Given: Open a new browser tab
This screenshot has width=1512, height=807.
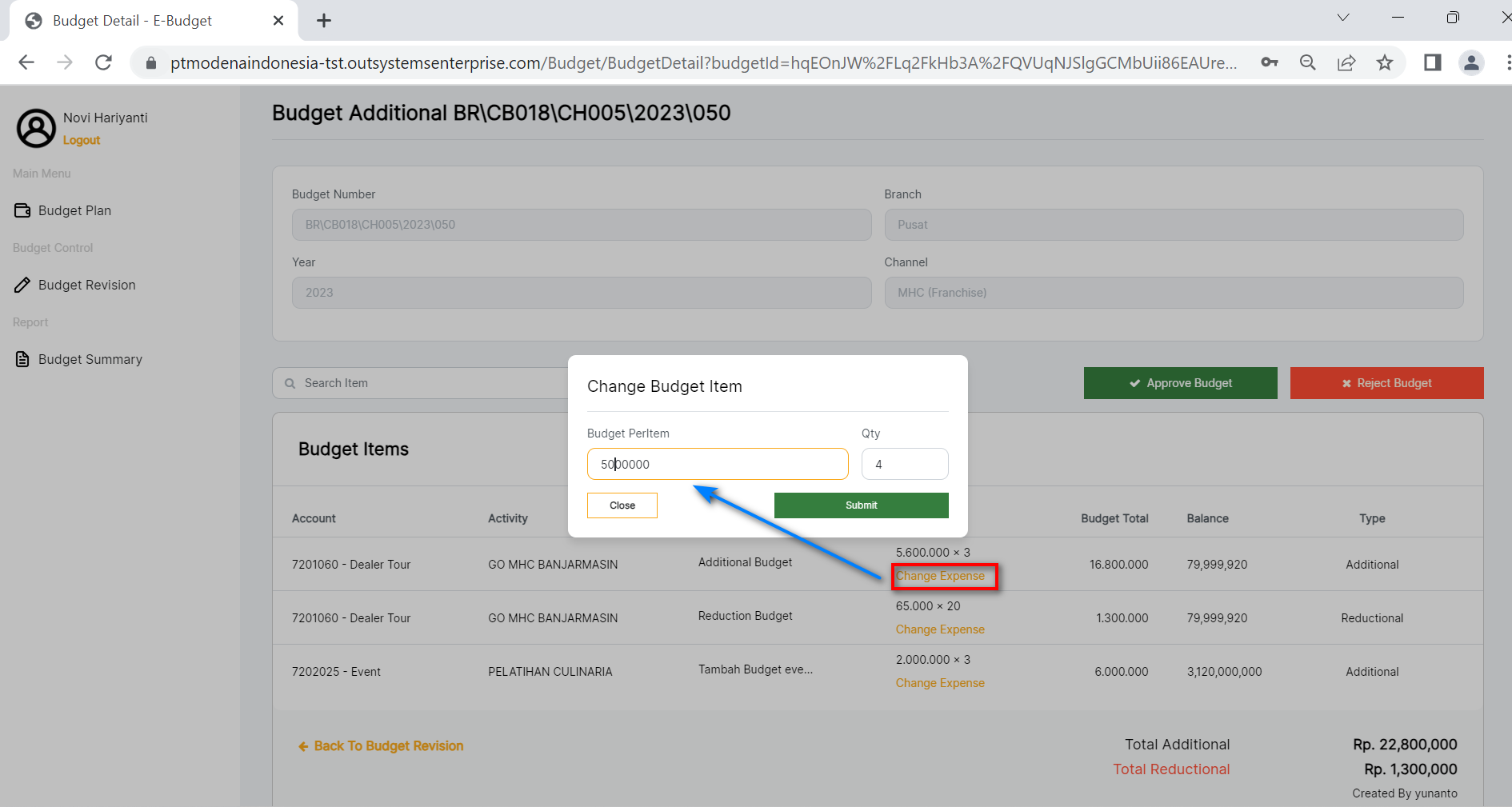Looking at the screenshot, I should tap(324, 21).
